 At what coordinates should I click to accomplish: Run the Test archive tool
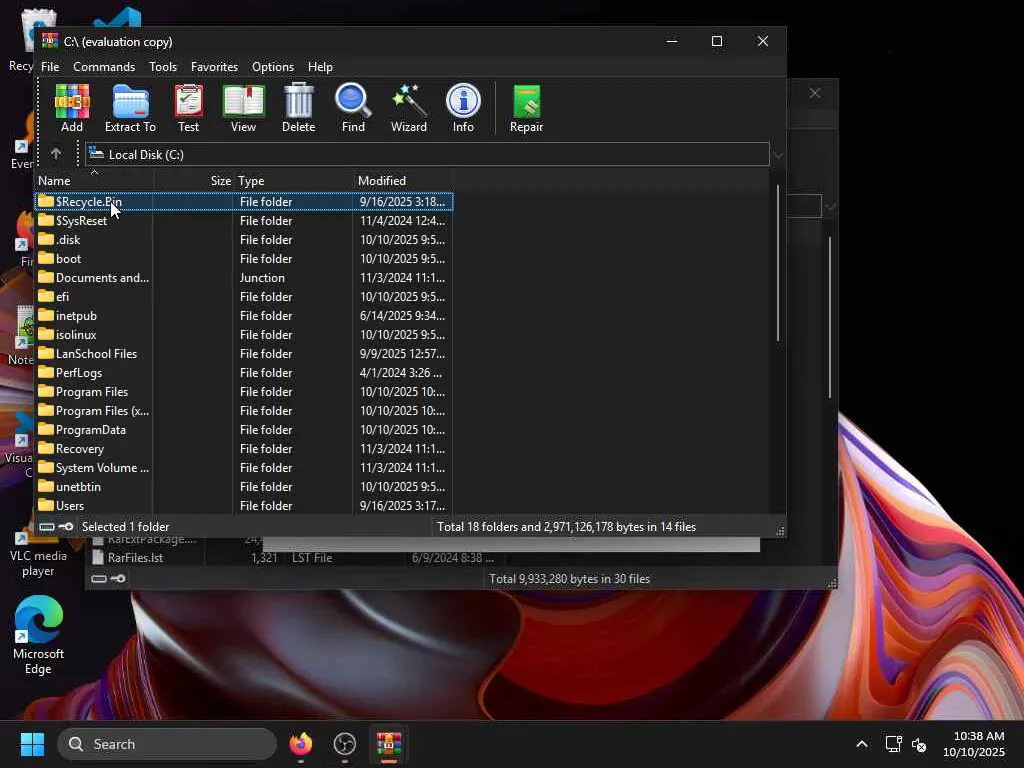tap(188, 108)
